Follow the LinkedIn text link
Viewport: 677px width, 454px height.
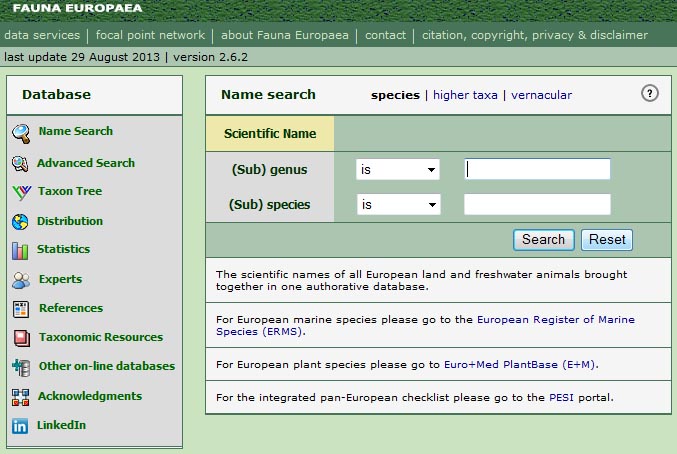(61, 425)
